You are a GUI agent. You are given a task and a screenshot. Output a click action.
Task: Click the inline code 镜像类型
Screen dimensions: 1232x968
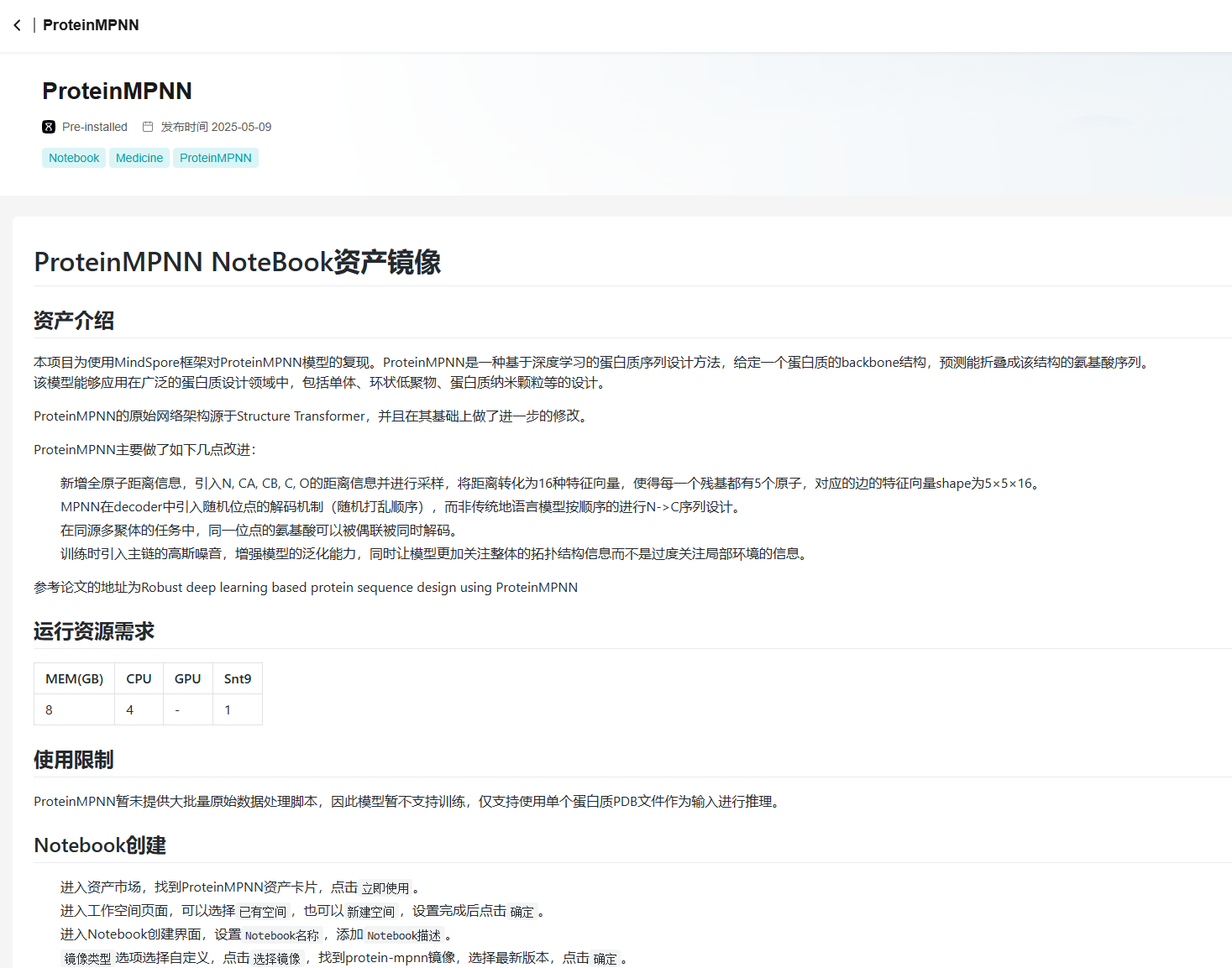pos(87,959)
